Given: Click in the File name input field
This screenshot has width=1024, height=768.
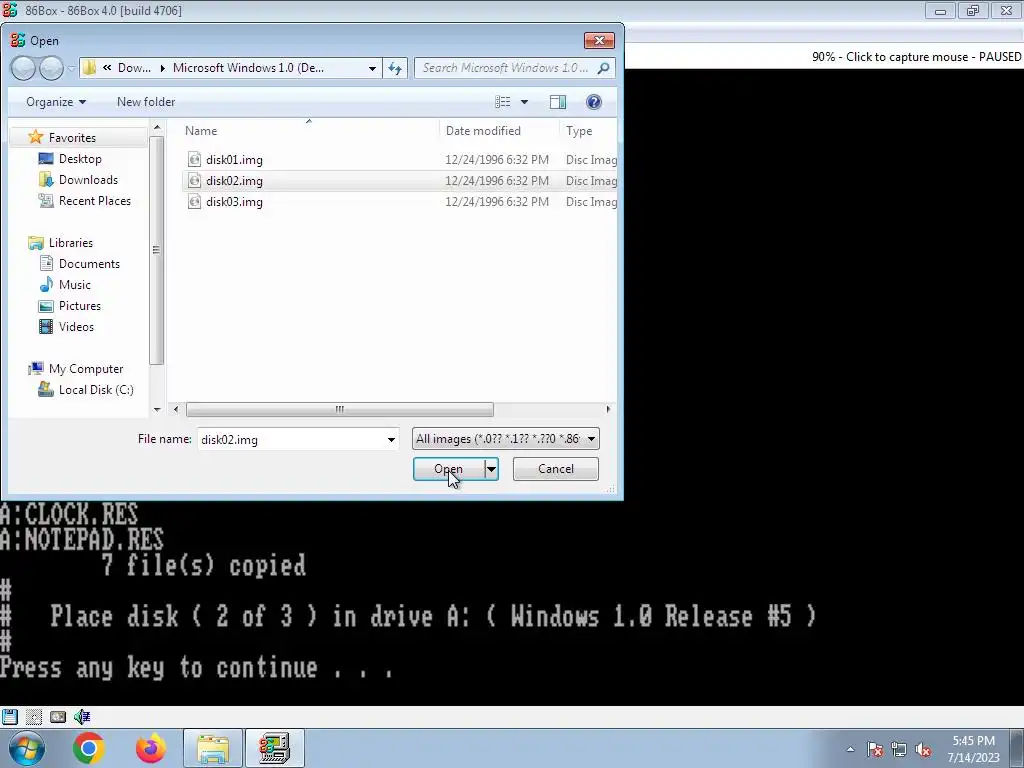Looking at the screenshot, I should (291, 440).
